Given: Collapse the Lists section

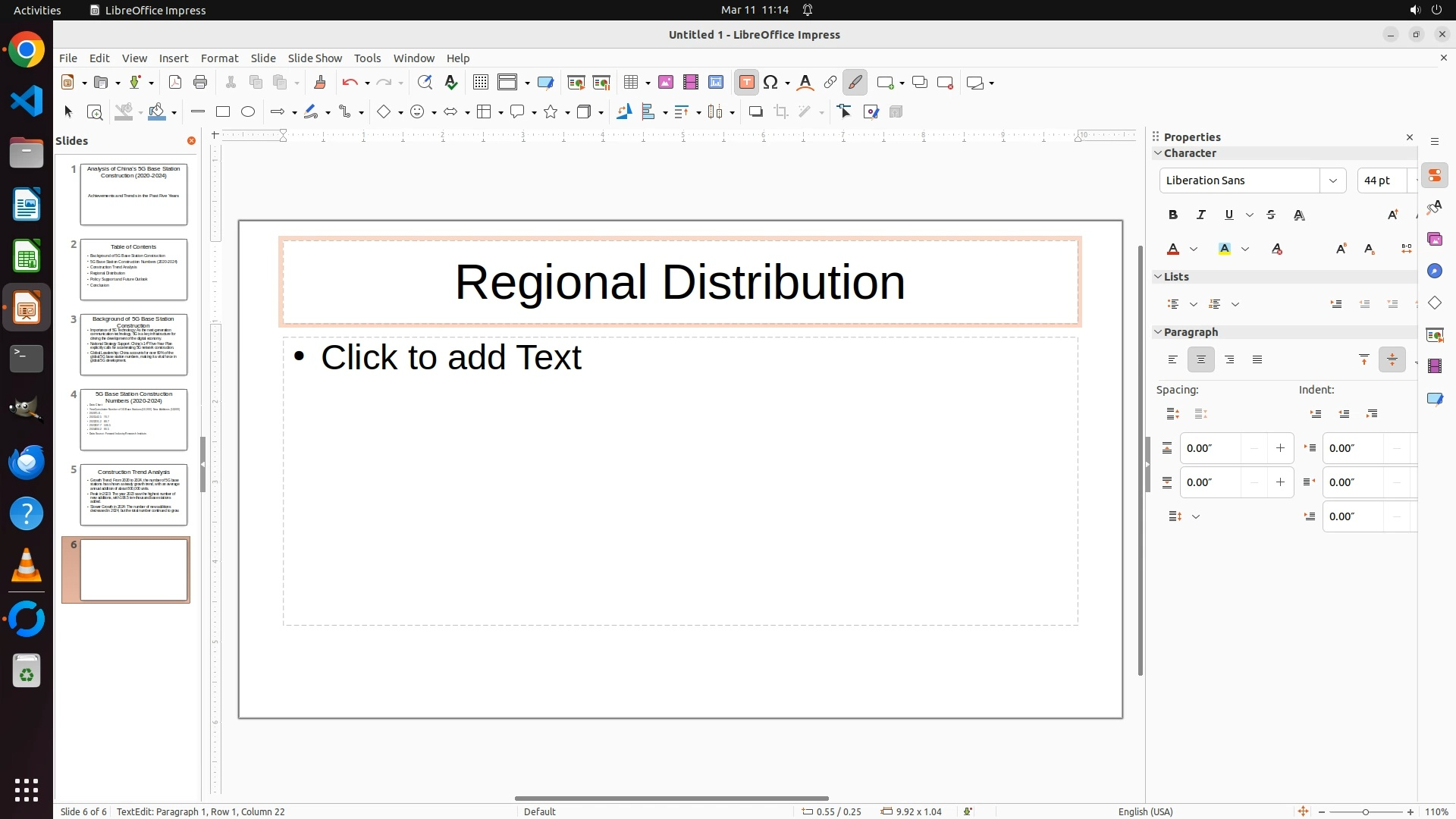Looking at the screenshot, I should click(x=1158, y=277).
